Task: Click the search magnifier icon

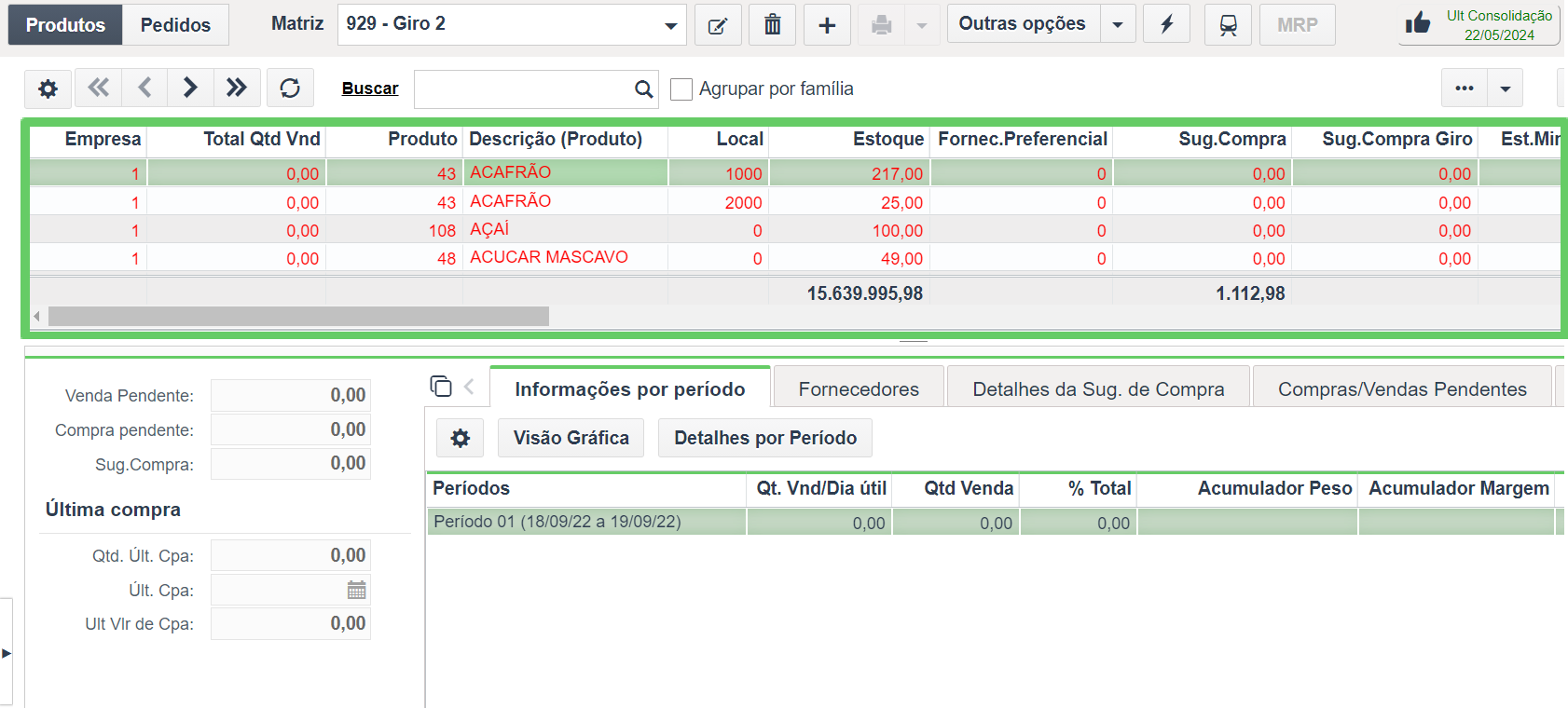Action: click(643, 89)
